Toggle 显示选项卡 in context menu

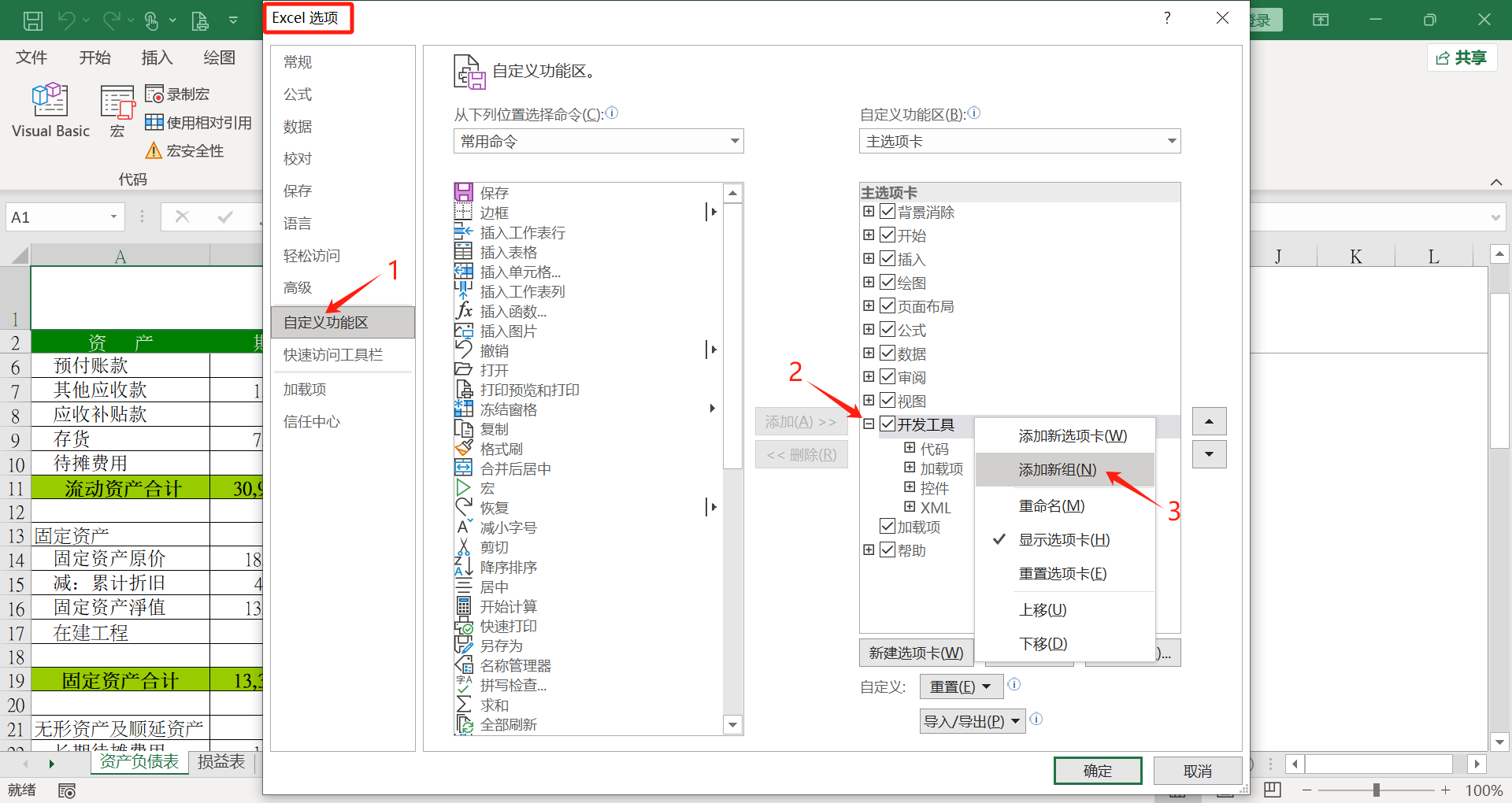click(x=1065, y=539)
